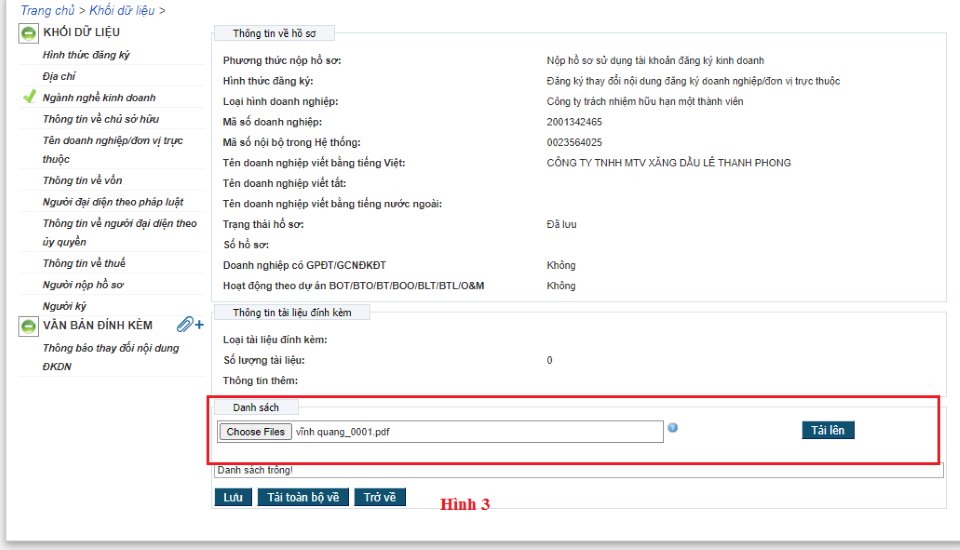960x550 pixels.
Task: Click the Không value for Doanh nghiệp có GPĐT/GCNĐKĐT
Action: 561,265
